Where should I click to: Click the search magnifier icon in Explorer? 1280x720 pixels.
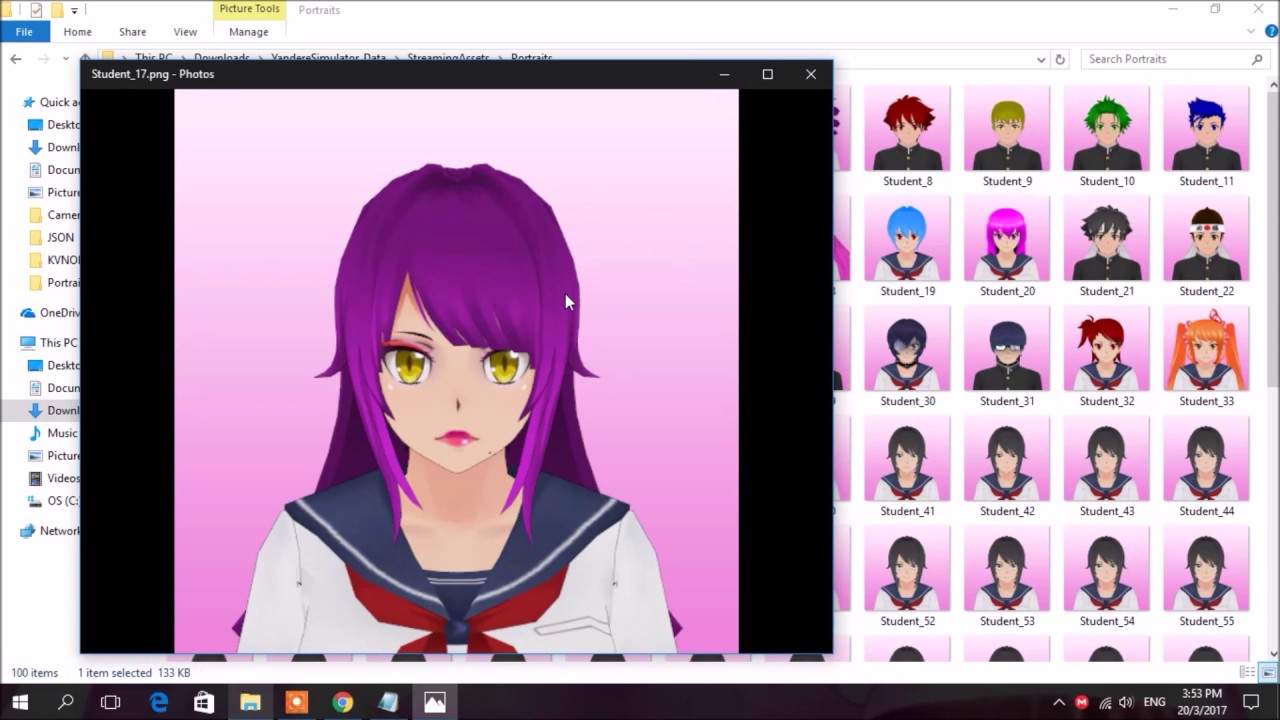[1257, 59]
